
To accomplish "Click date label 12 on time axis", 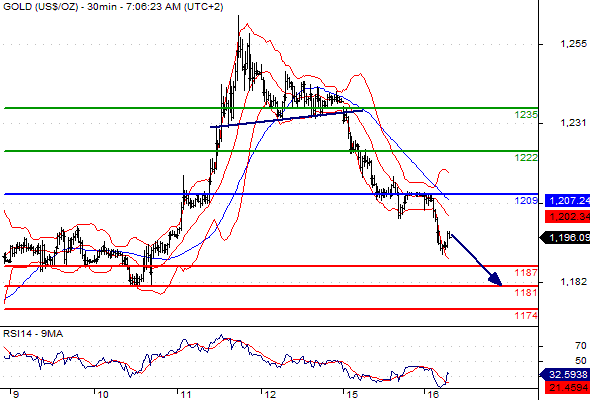I will pyautogui.click(x=270, y=395).
